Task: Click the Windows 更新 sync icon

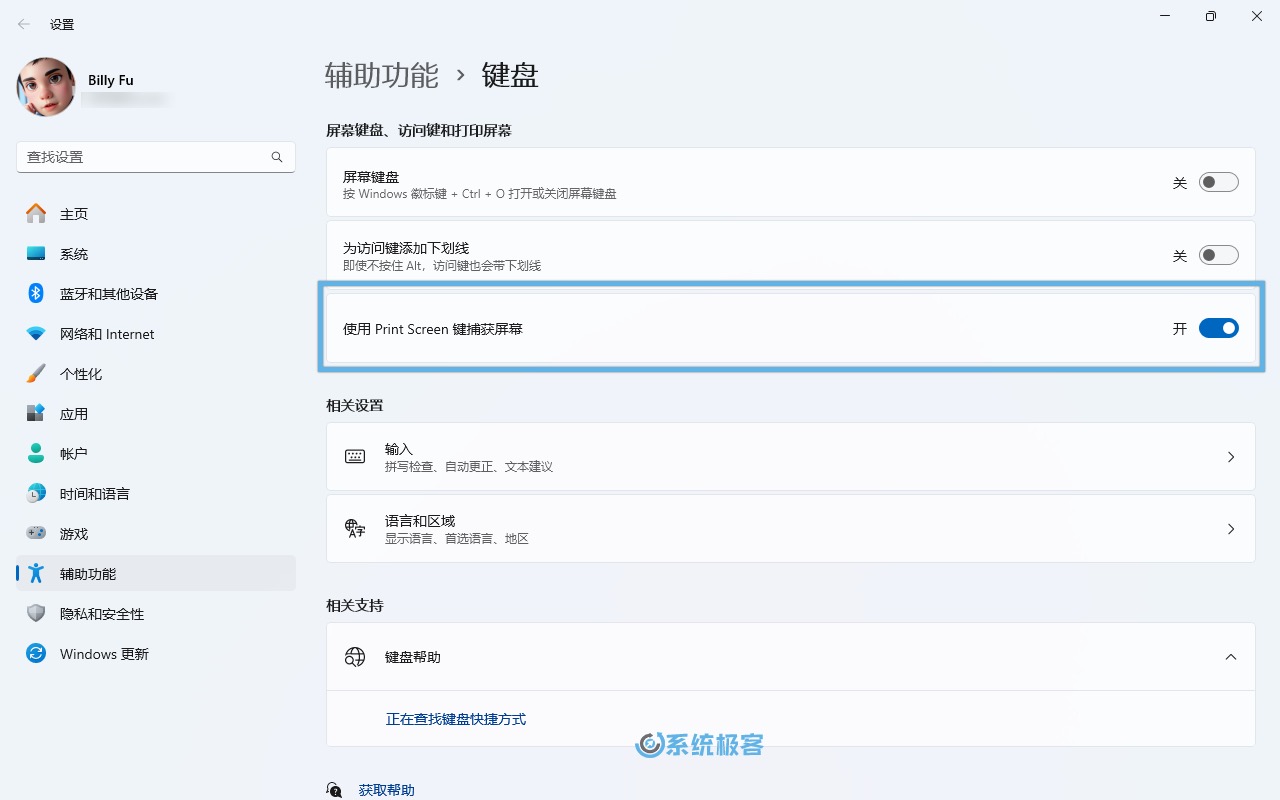Action: pyautogui.click(x=36, y=654)
